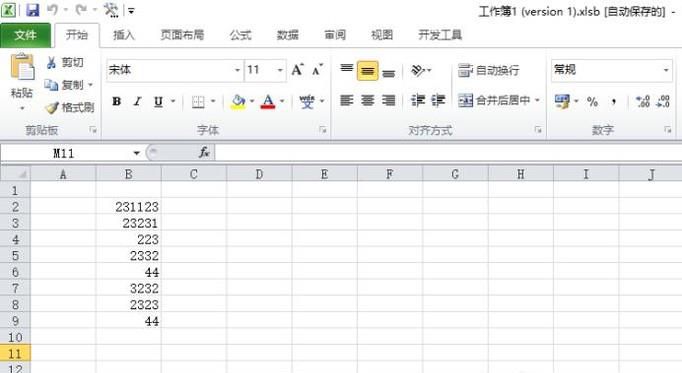
Task: Open the 剪贴板 dialog launcher
Action: coord(93,130)
